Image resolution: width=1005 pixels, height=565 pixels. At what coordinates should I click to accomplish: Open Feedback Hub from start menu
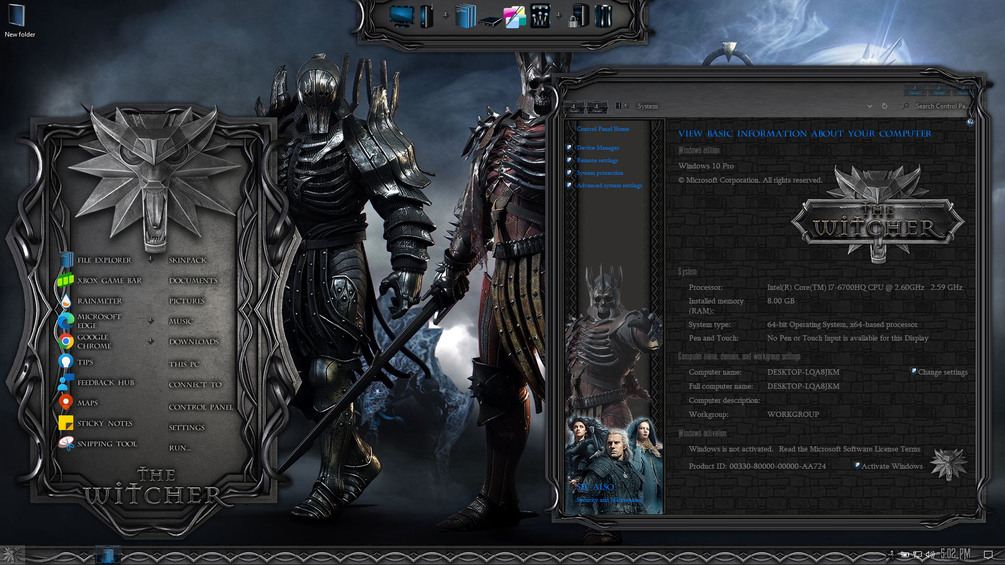point(96,382)
